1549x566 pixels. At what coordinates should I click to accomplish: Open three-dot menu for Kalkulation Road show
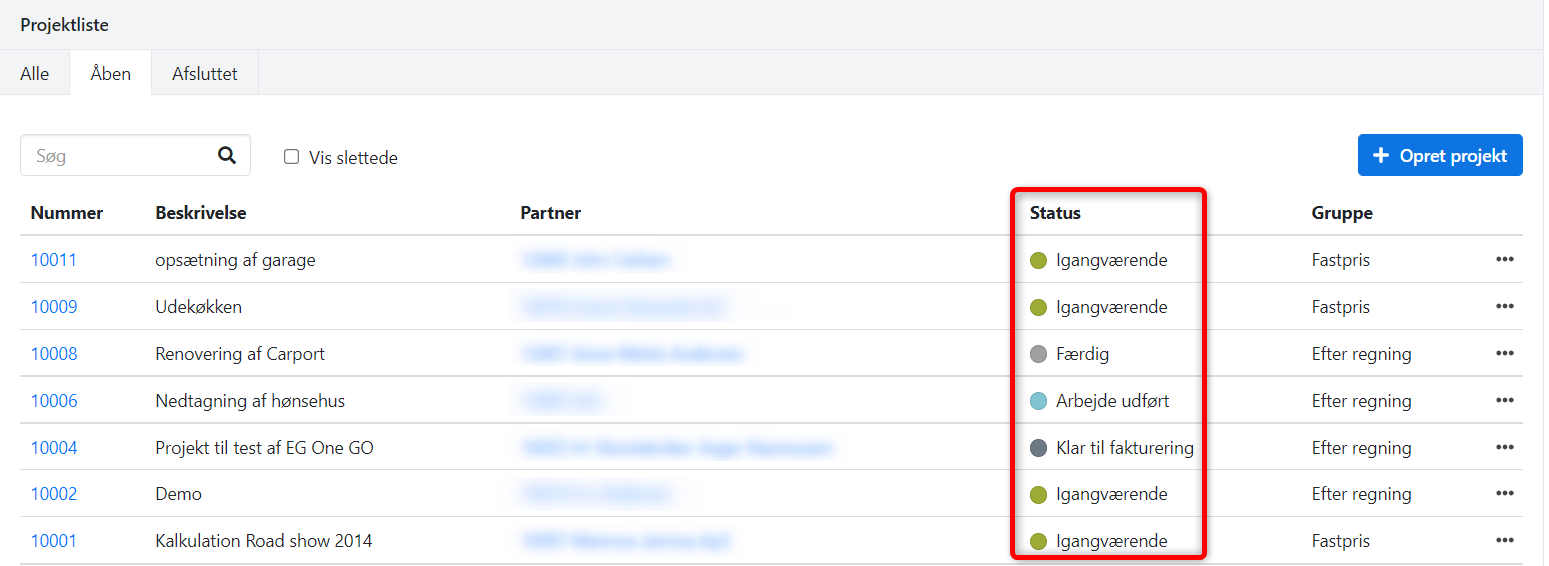point(1504,541)
